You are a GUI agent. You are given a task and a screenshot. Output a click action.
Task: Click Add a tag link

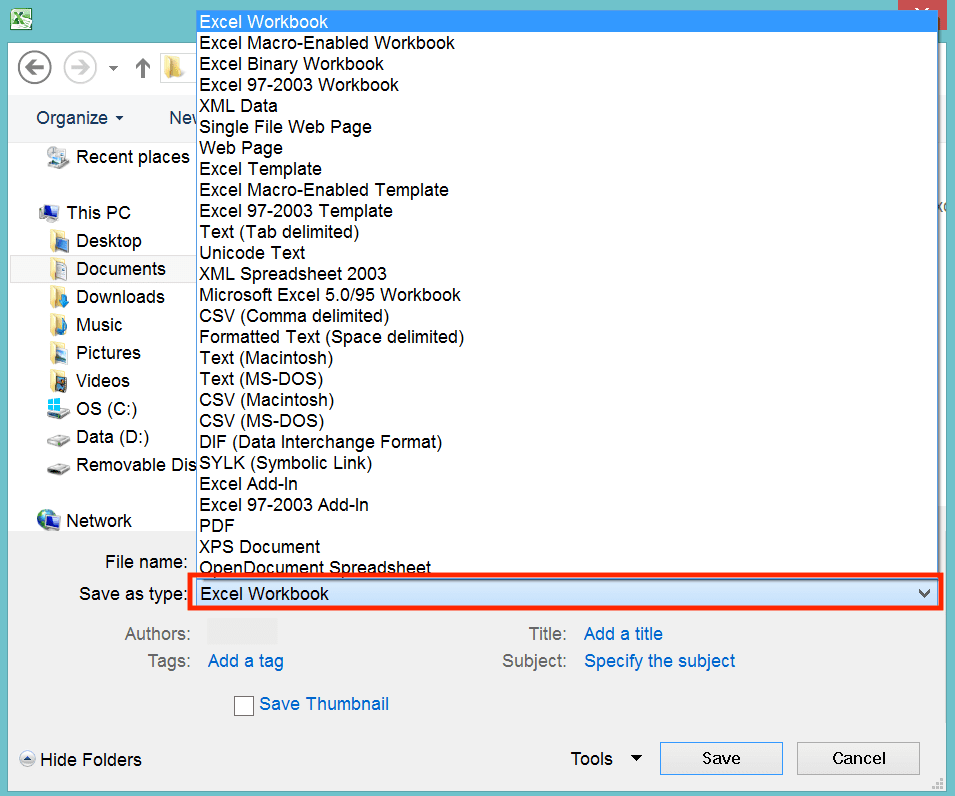[245, 661]
